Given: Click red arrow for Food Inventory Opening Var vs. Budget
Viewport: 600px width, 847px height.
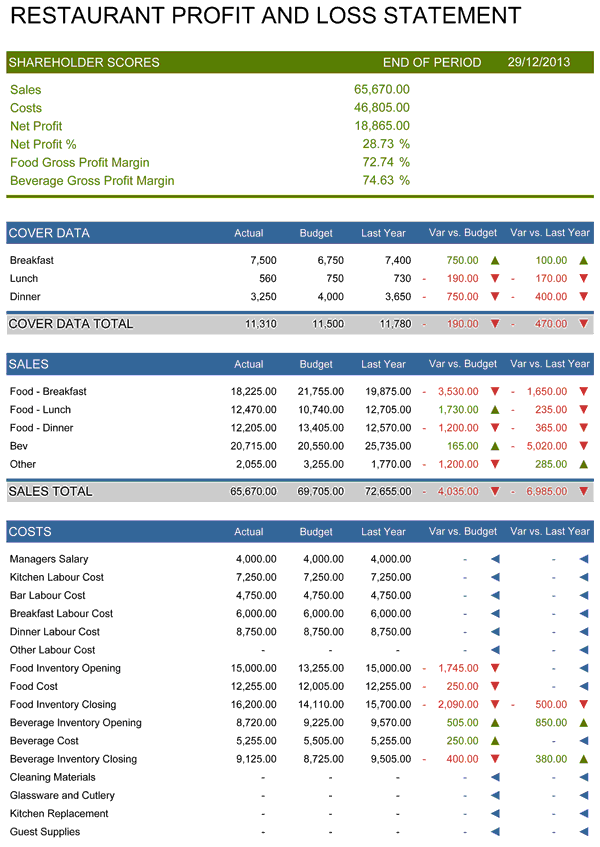Looking at the screenshot, I should click(494, 669).
